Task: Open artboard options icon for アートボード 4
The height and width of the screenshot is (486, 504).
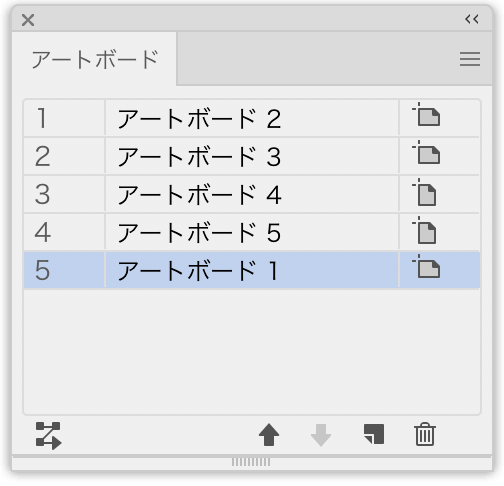Action: coord(424,192)
